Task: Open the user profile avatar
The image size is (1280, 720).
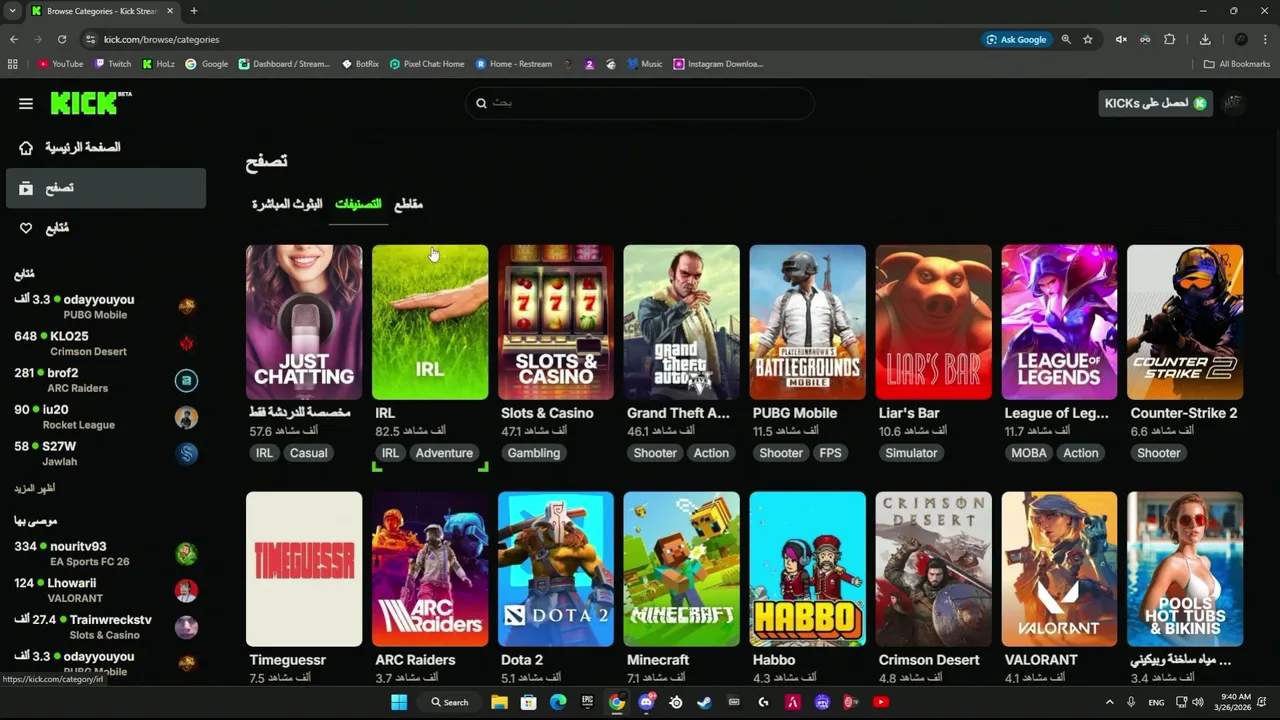Action: coord(1235,103)
